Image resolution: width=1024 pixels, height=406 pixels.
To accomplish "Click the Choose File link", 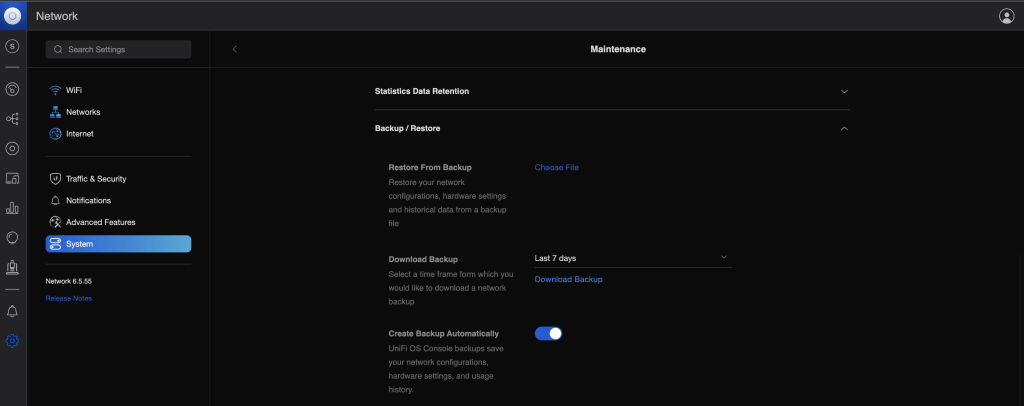I will pyautogui.click(x=556, y=167).
